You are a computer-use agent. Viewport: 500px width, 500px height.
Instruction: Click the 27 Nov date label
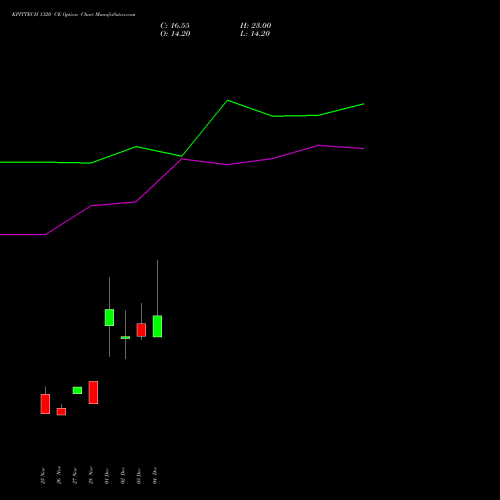coord(75,476)
